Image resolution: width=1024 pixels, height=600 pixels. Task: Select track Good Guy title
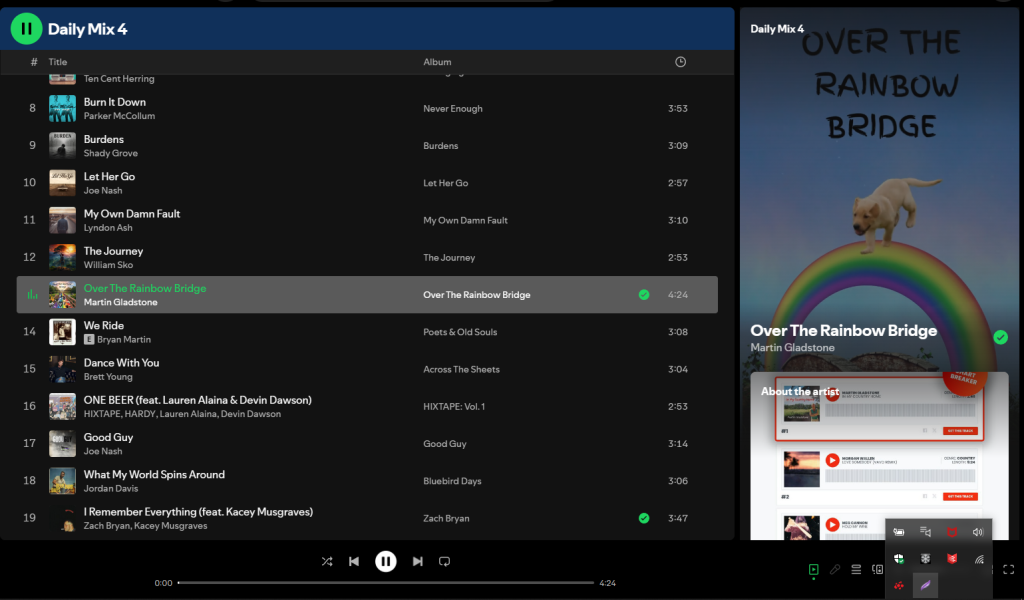tap(108, 437)
